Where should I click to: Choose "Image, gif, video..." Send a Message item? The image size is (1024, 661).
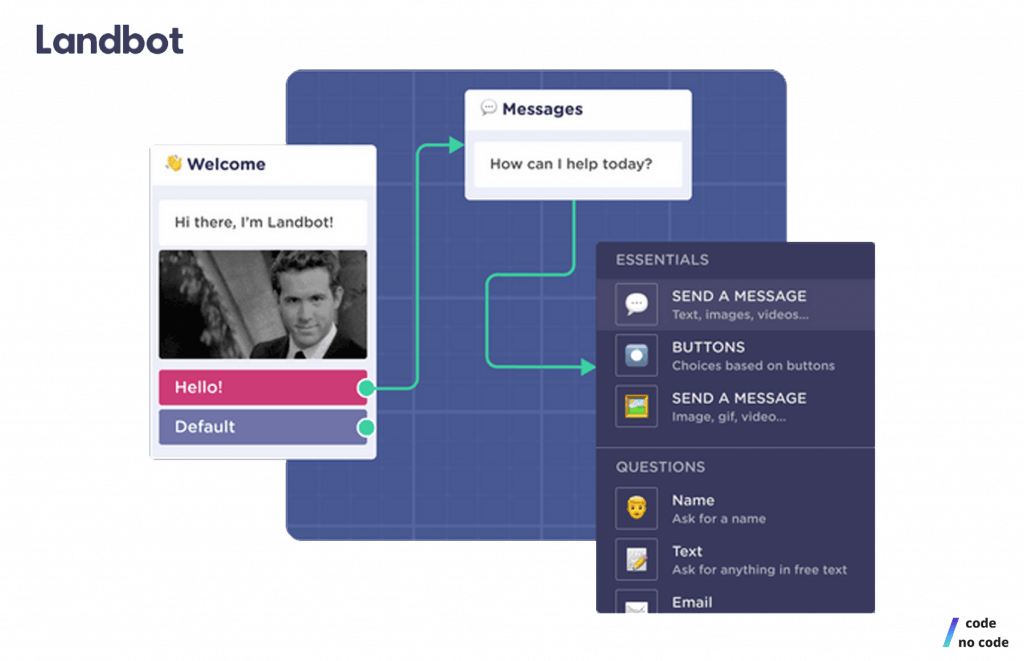click(x=735, y=406)
